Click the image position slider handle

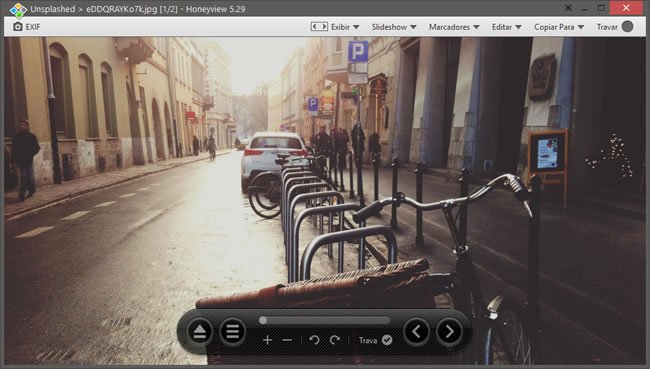[x=263, y=320]
